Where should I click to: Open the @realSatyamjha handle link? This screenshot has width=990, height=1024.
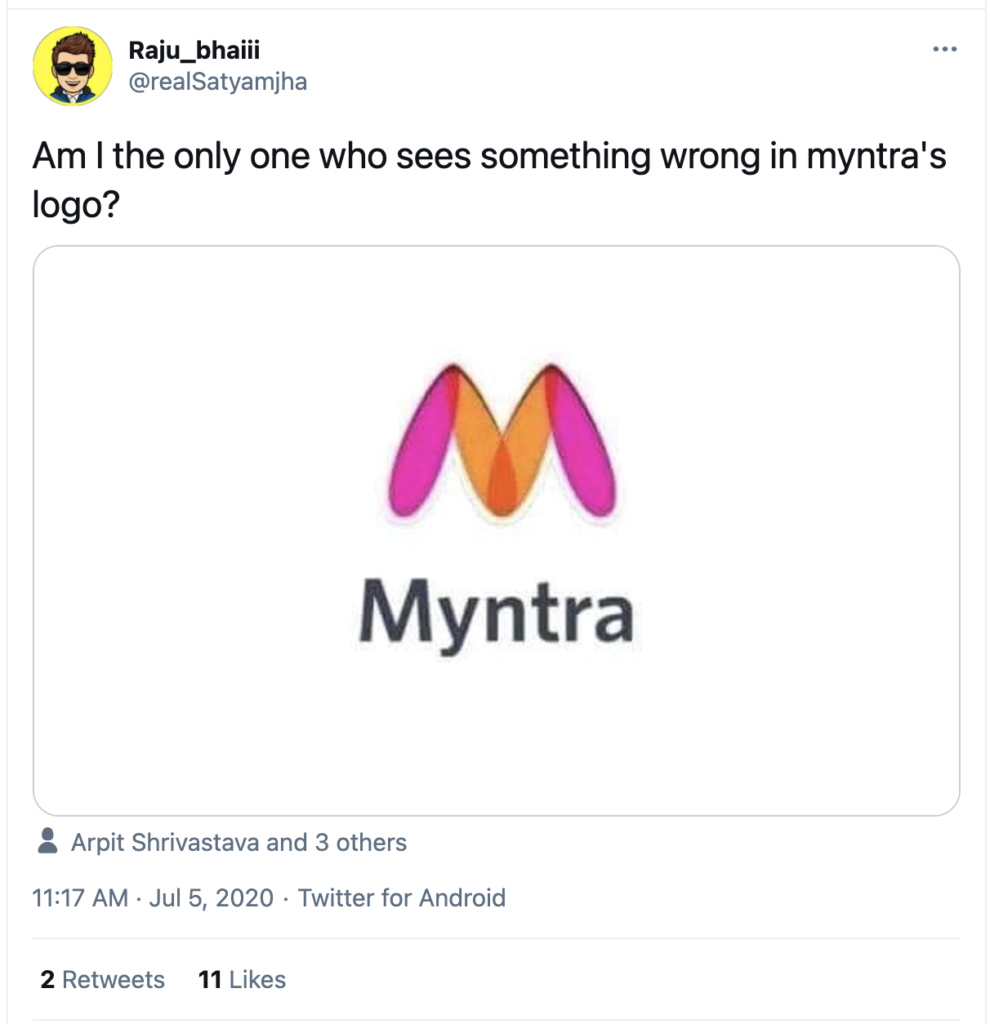(217, 82)
